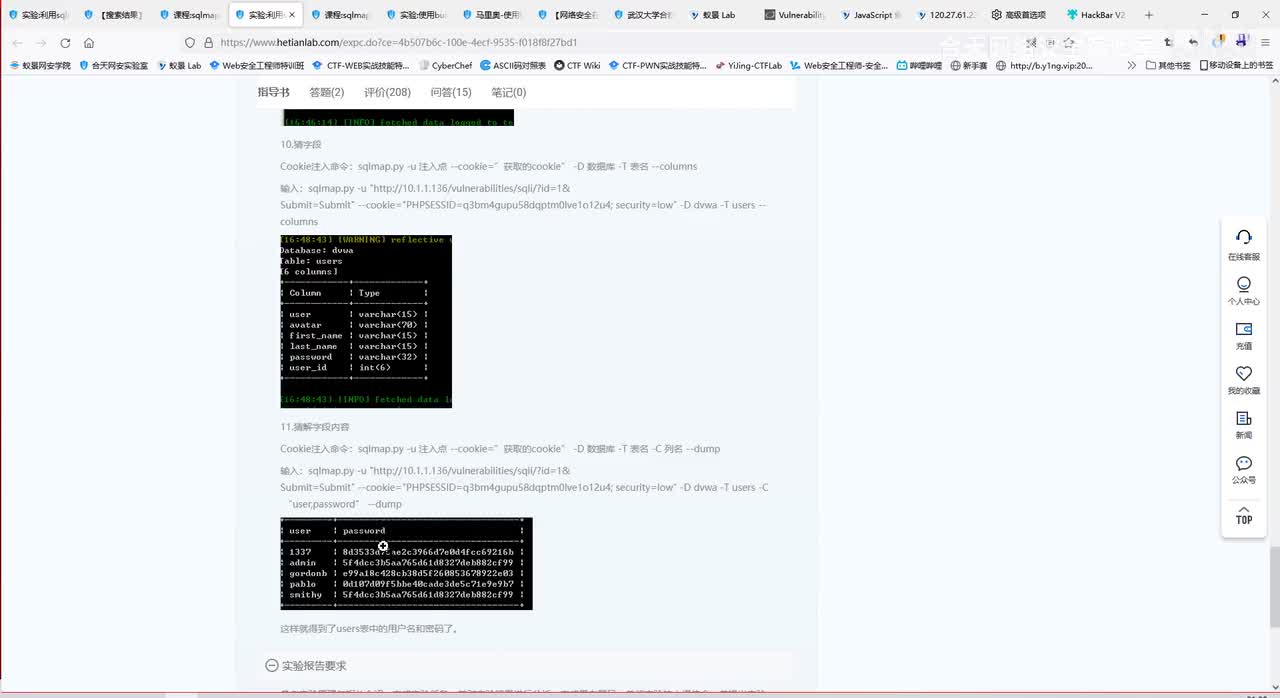Click the undo-arrow extension icon
This screenshot has height=698, width=1280.
(x=1193, y=43)
